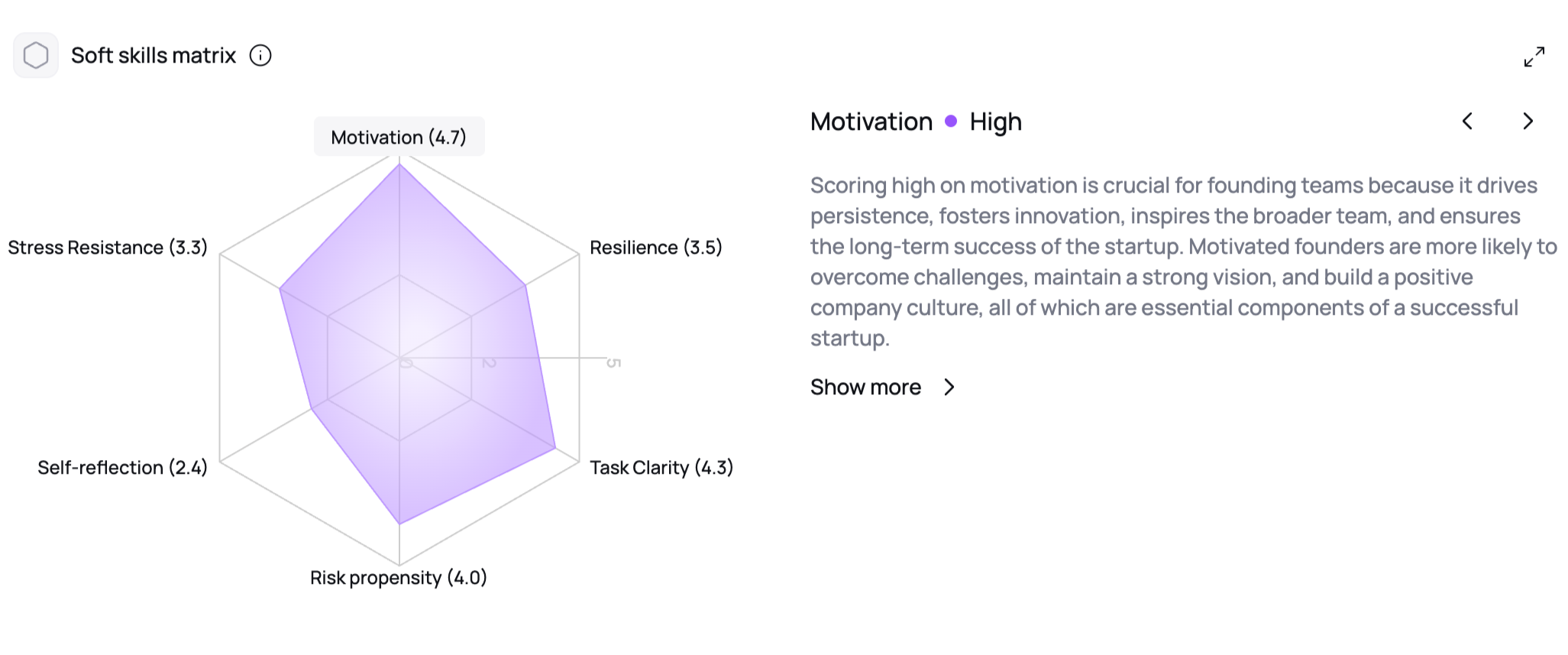Viewport: 1568px width, 655px height.
Task: Select the Resilience (3.5) axis label
Action: coord(655,248)
